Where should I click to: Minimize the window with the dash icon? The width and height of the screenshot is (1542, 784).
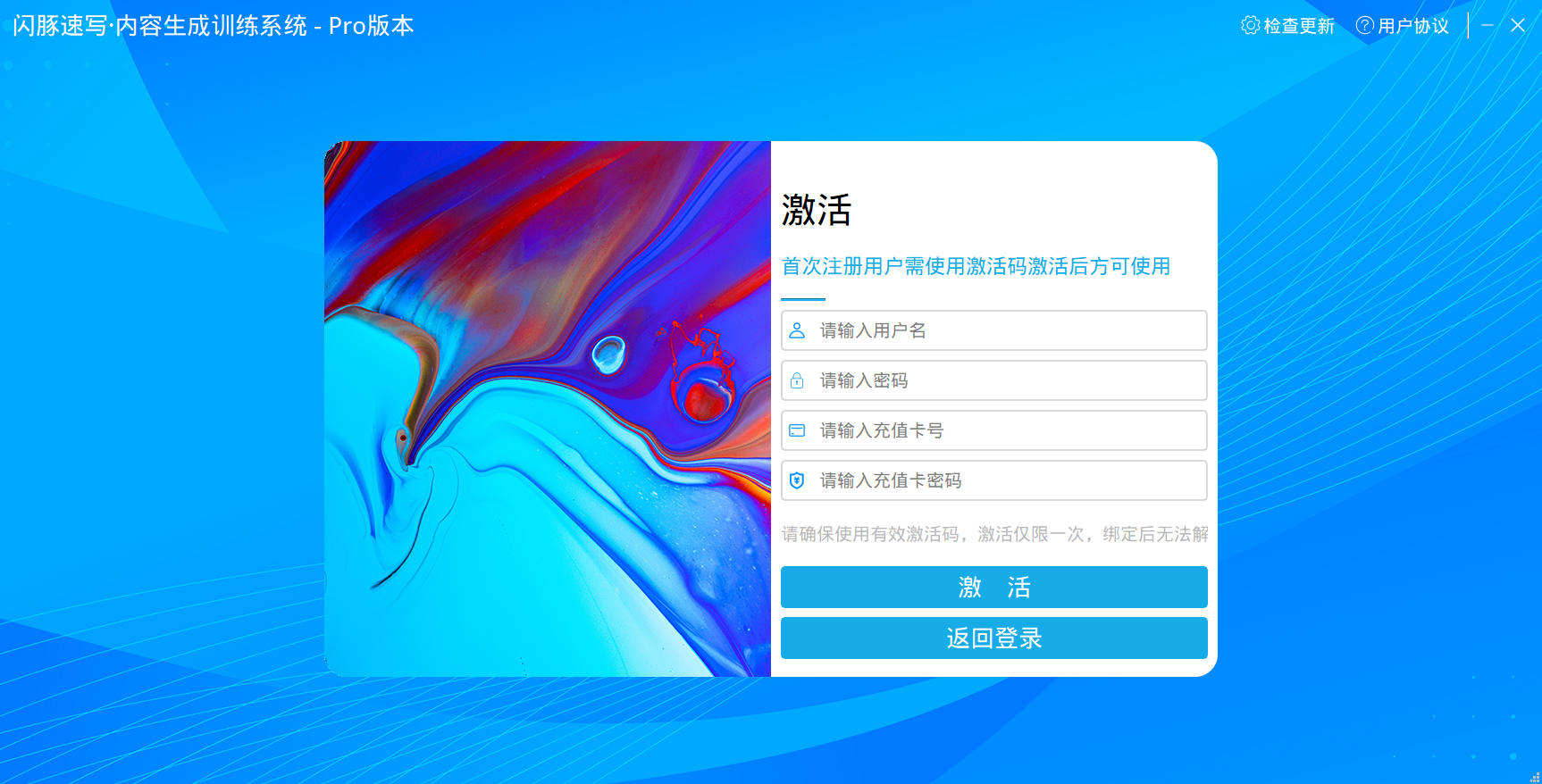pos(1488,25)
